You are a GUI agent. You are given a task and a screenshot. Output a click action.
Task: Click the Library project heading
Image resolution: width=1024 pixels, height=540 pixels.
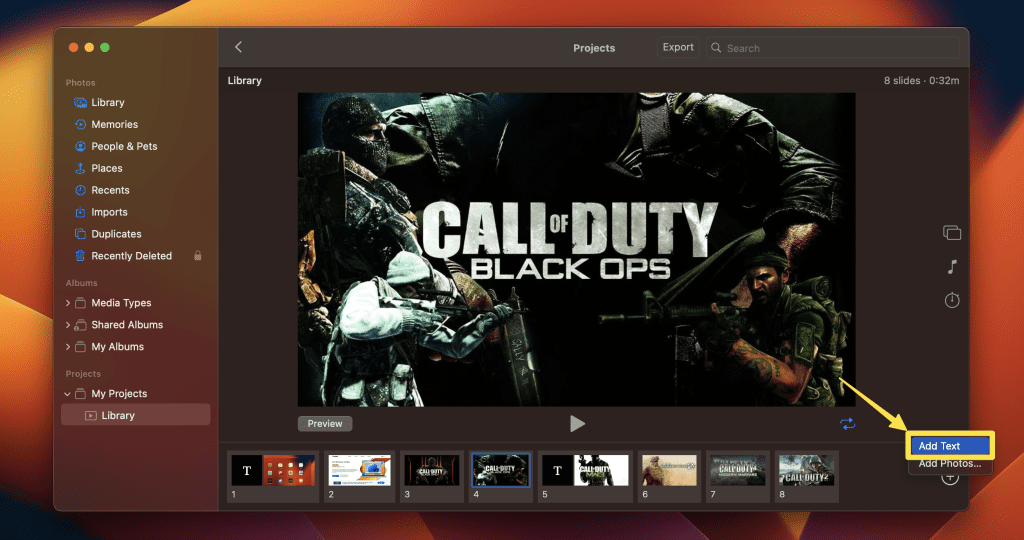pos(244,80)
